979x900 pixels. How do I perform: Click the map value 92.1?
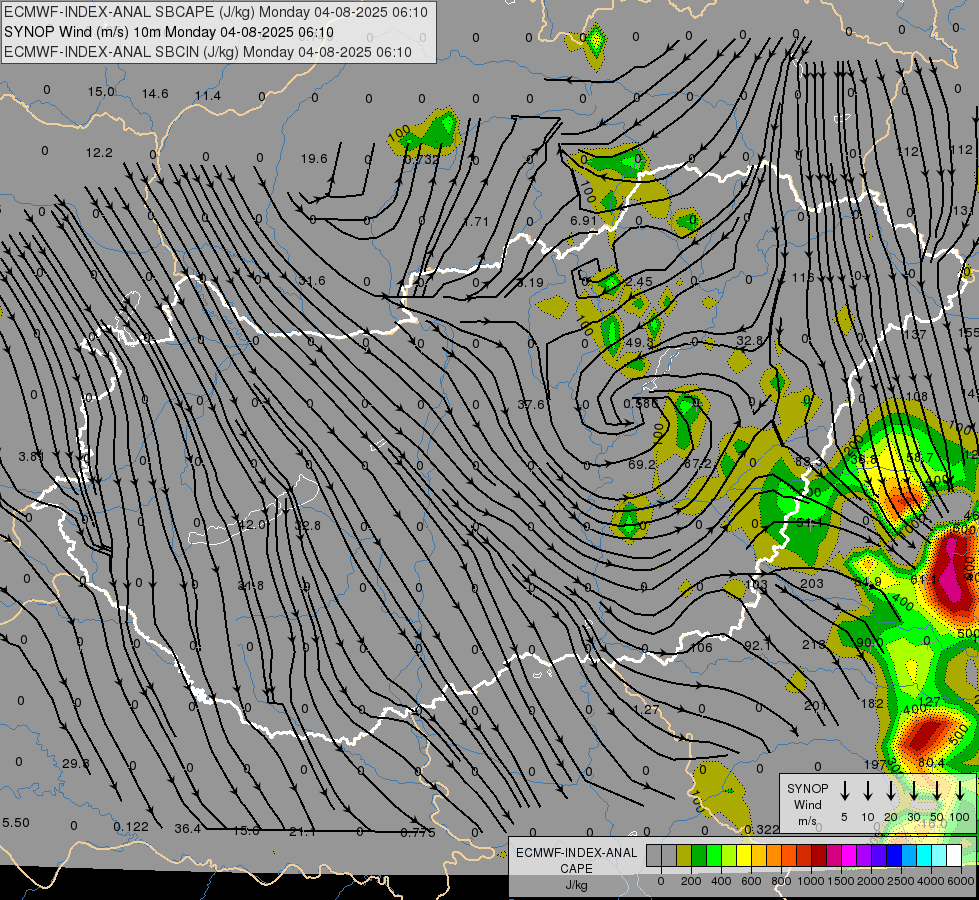(757, 645)
